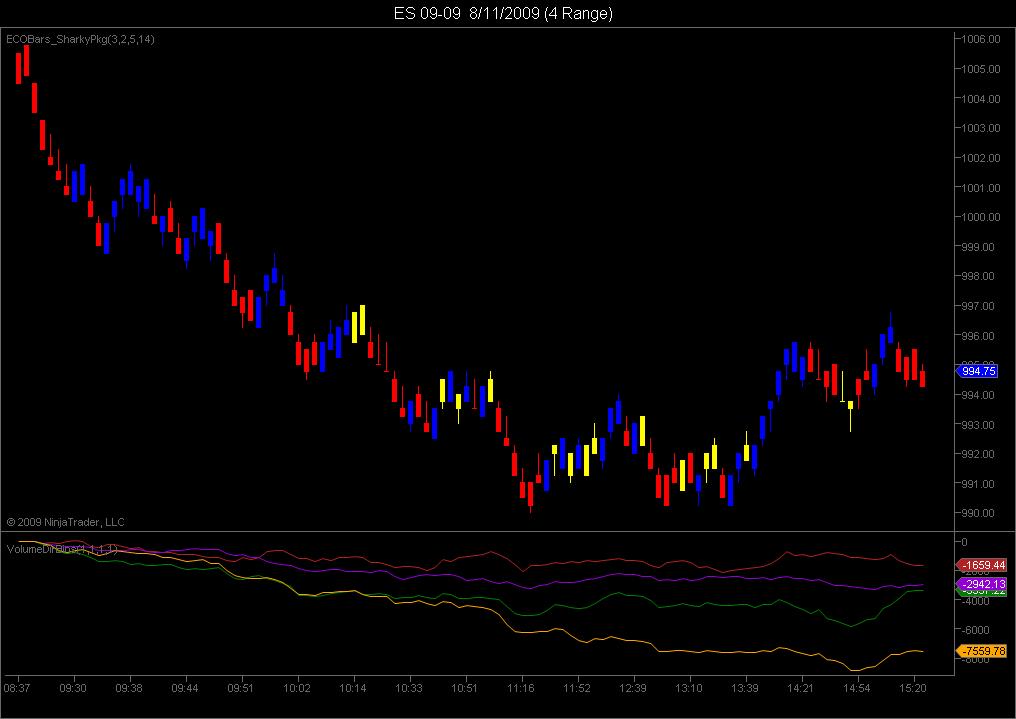
Task: Click the 13:10 time axis label
Action: point(689,688)
